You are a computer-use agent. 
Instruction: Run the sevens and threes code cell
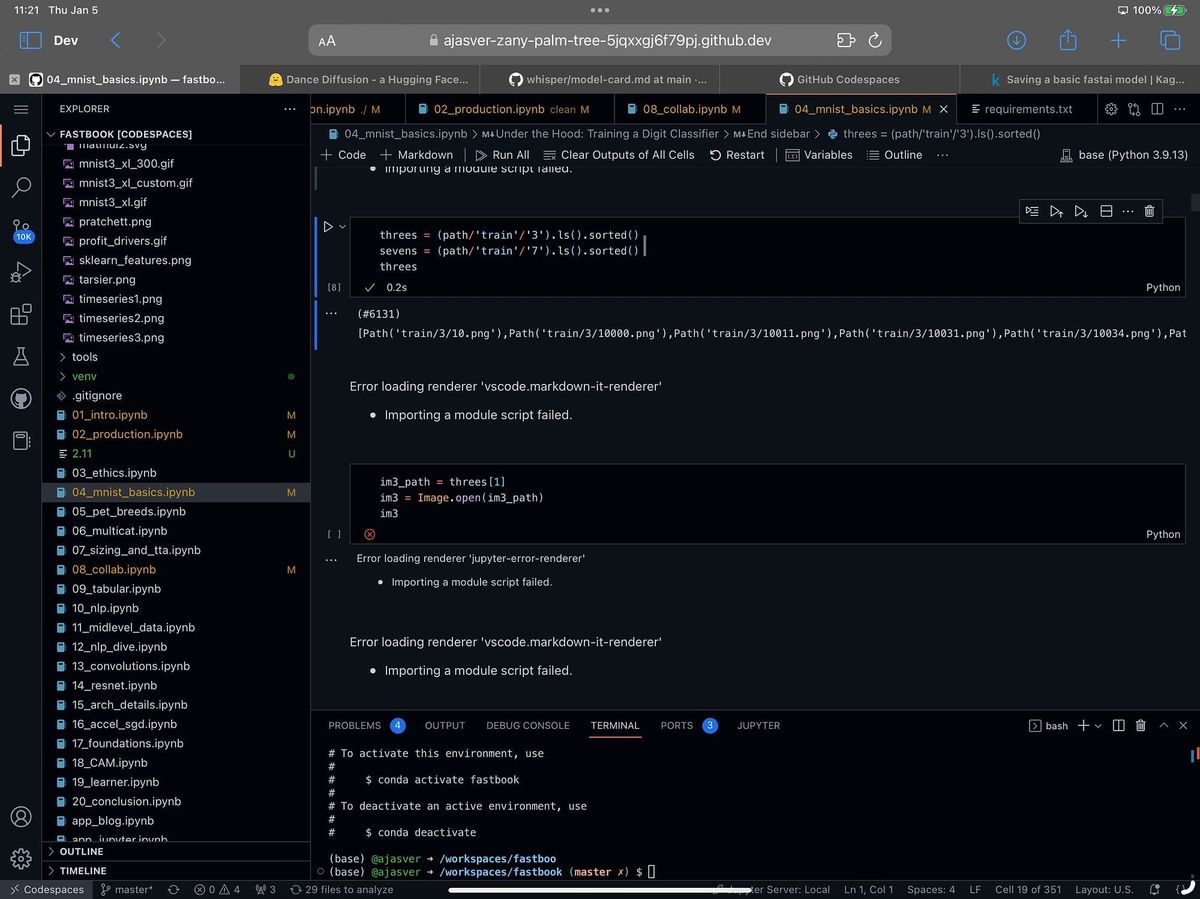327,226
